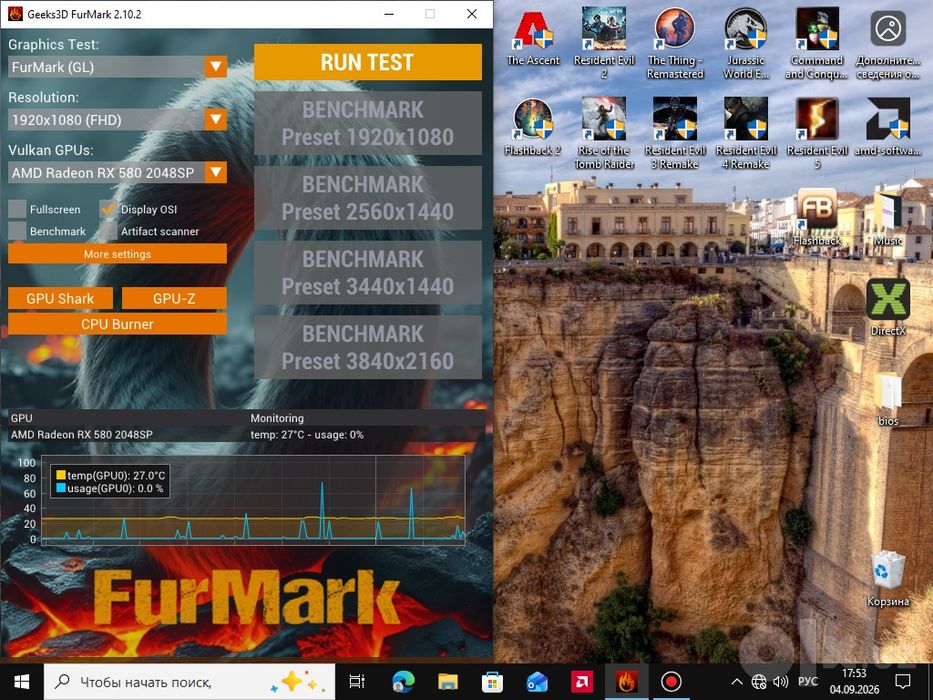Launch the GPU-Z tool
This screenshot has width=933, height=700.
click(174, 298)
